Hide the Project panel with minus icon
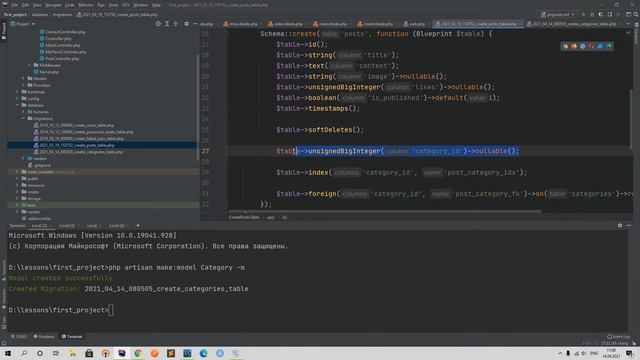 (x=195, y=24)
